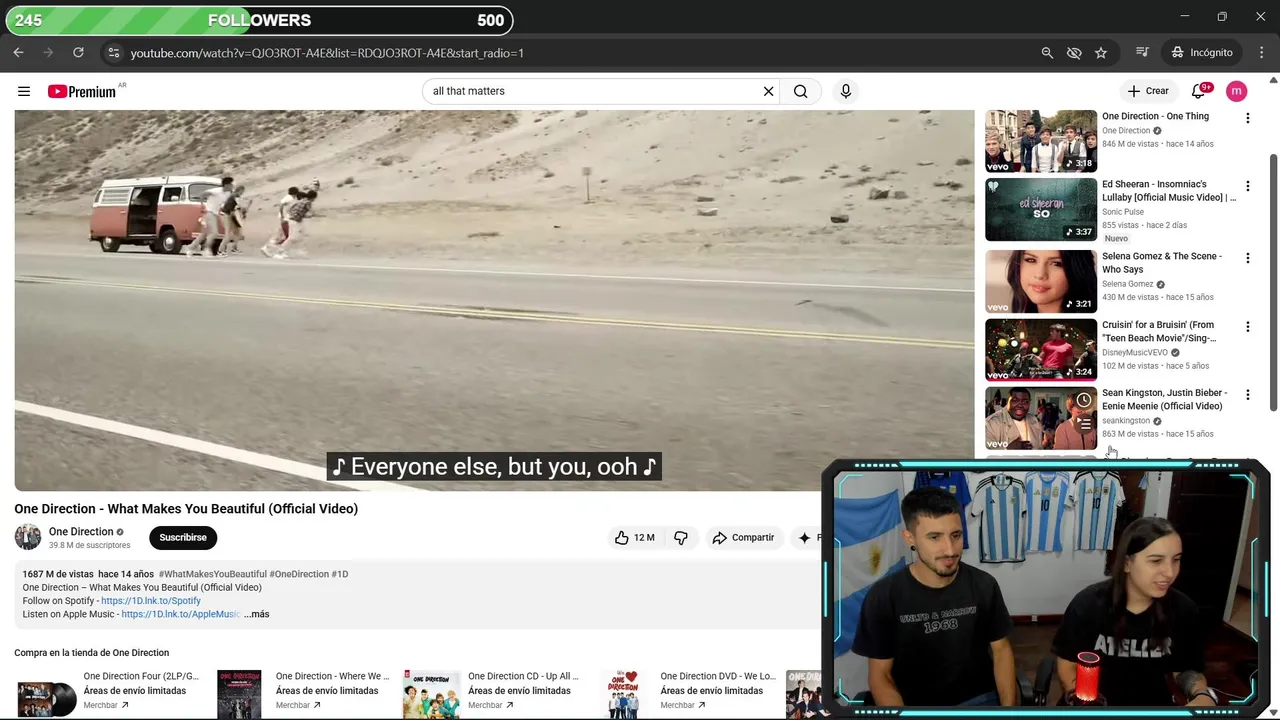This screenshot has width=1280, height=720.
Task: Open Ed Sheeran Insomniac's Lullaby thumbnail
Action: coord(1041,209)
